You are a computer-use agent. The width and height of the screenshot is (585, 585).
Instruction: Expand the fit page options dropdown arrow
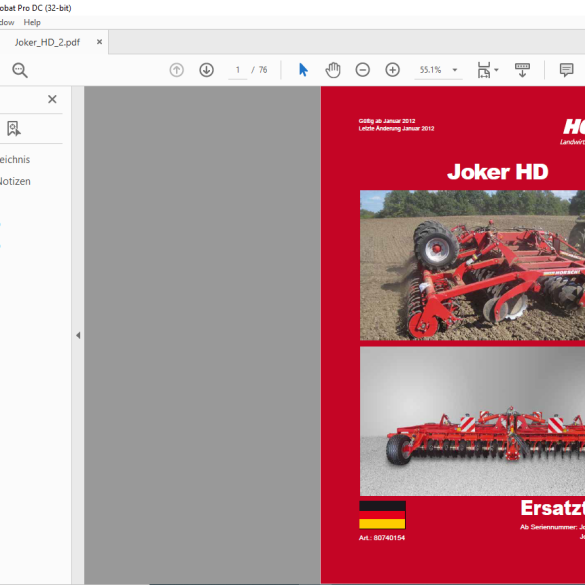click(496, 70)
